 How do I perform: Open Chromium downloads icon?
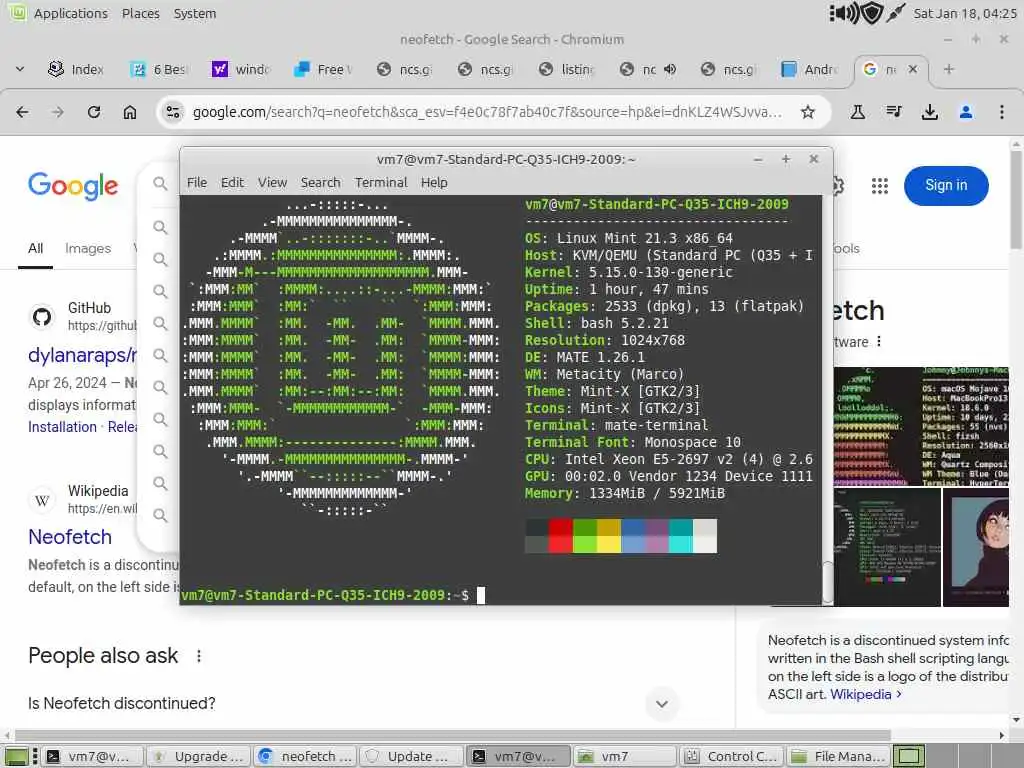[x=930, y=112]
